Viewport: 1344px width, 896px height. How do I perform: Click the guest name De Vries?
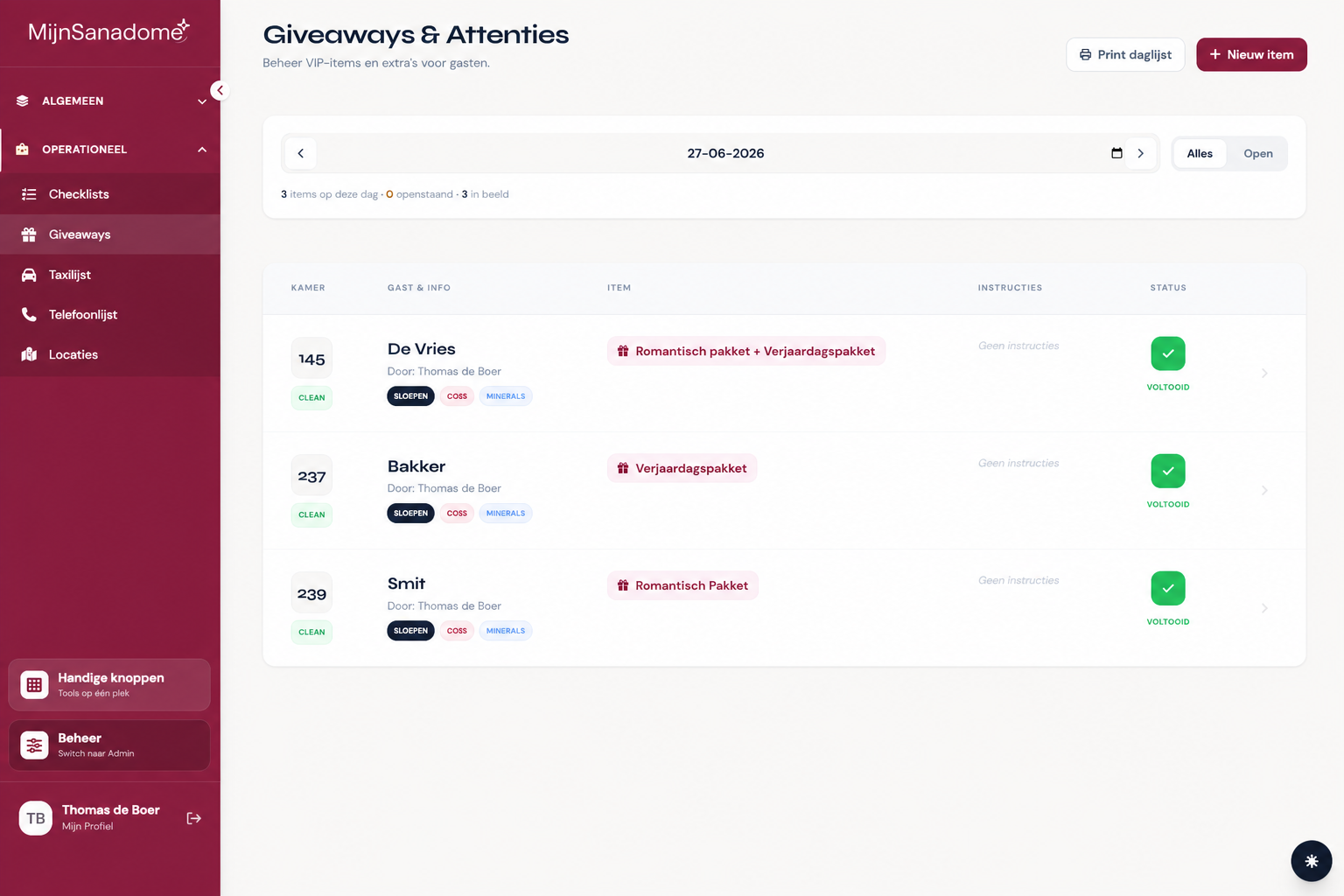pyautogui.click(x=422, y=349)
